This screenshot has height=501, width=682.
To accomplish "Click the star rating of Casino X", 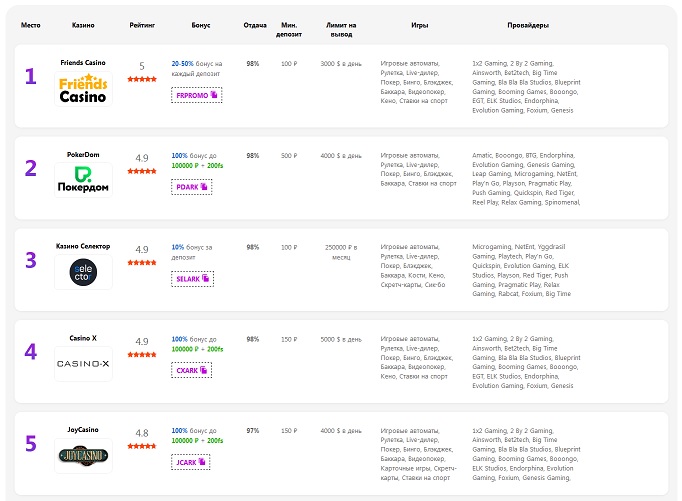I will click(142, 355).
